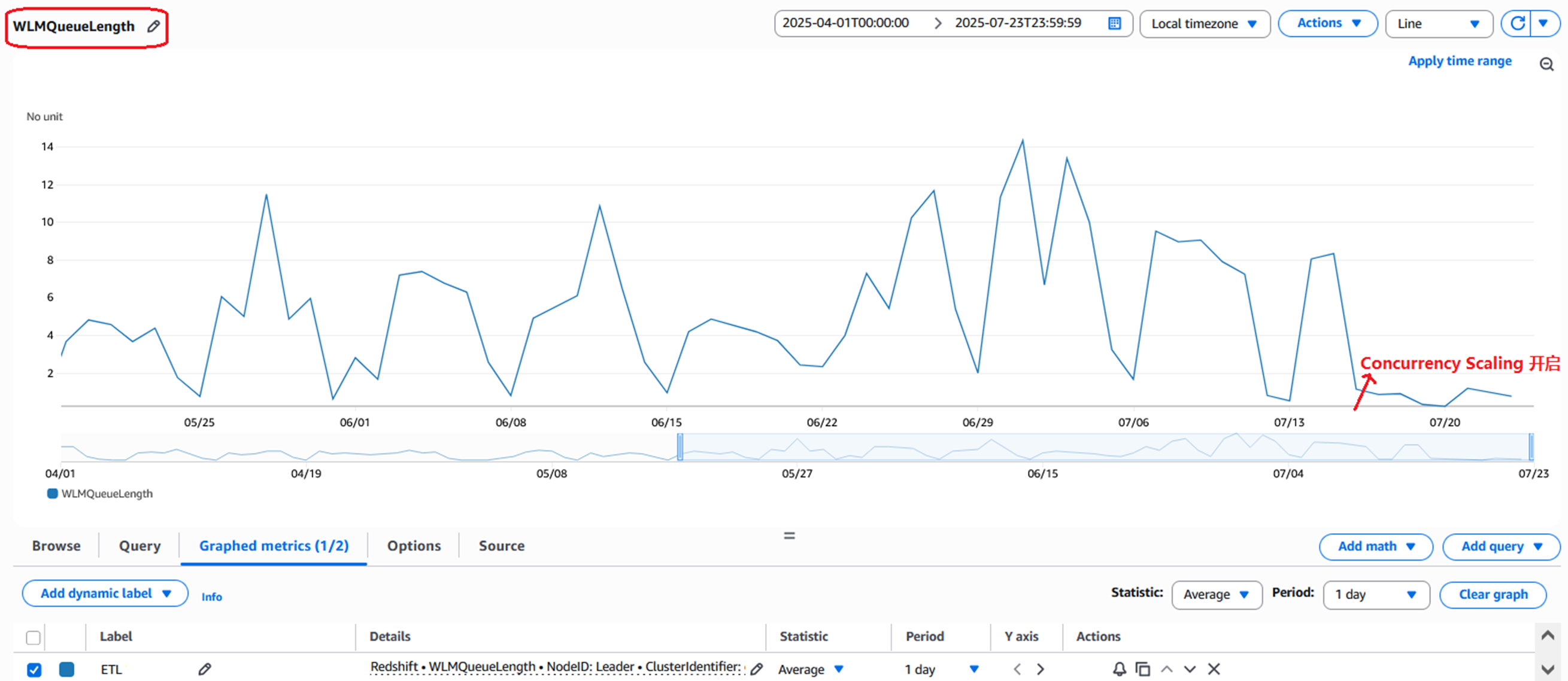The width and height of the screenshot is (1568, 681).
Task: Open the Statistic Average dropdown
Action: pyautogui.click(x=1215, y=595)
